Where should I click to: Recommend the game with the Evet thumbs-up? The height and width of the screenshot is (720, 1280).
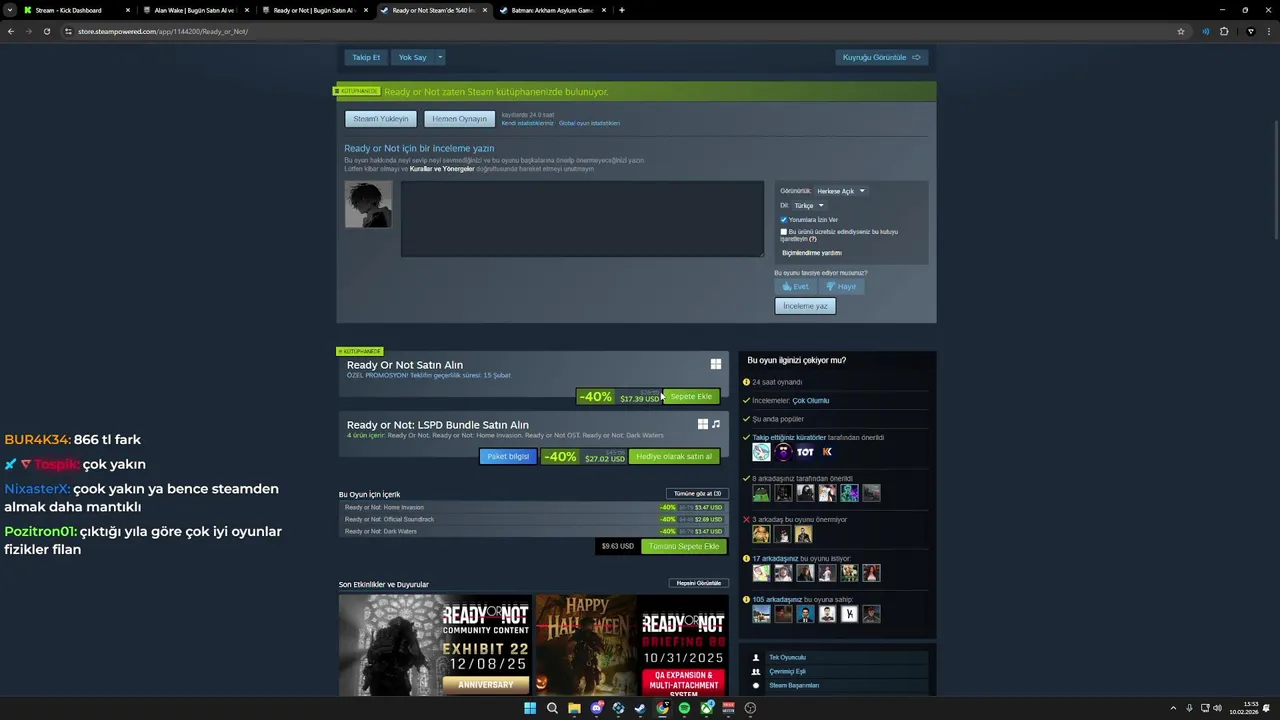796,286
